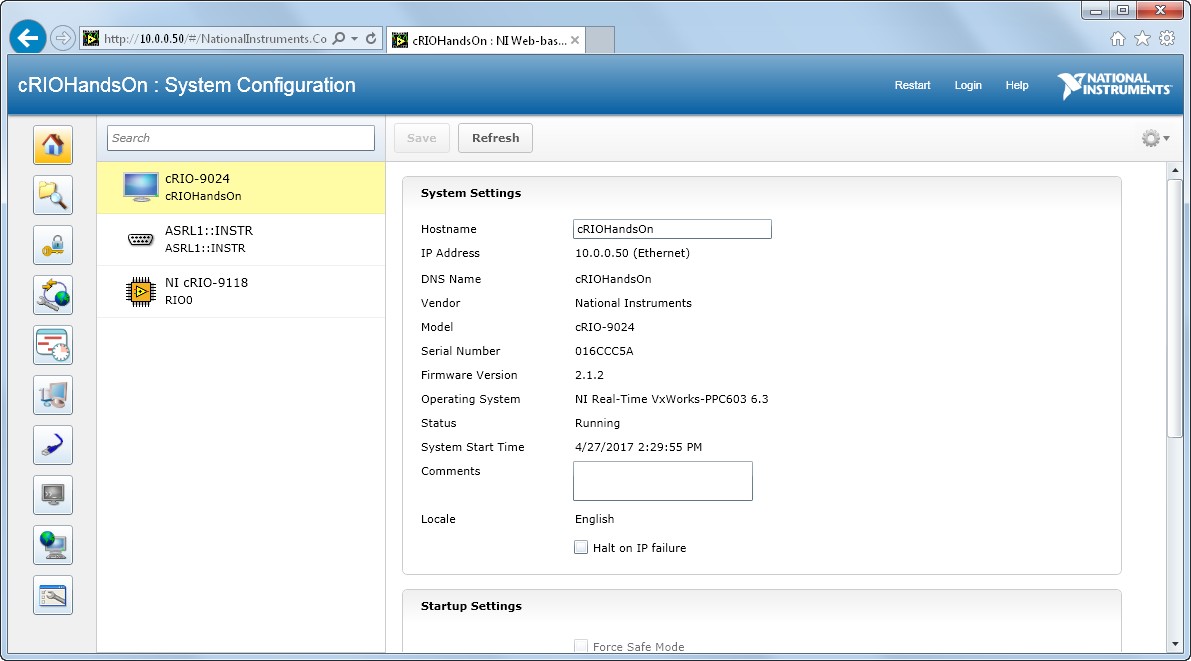Image resolution: width=1191 pixels, height=661 pixels.
Task: Open the Help menu link
Action: pos(1016,85)
